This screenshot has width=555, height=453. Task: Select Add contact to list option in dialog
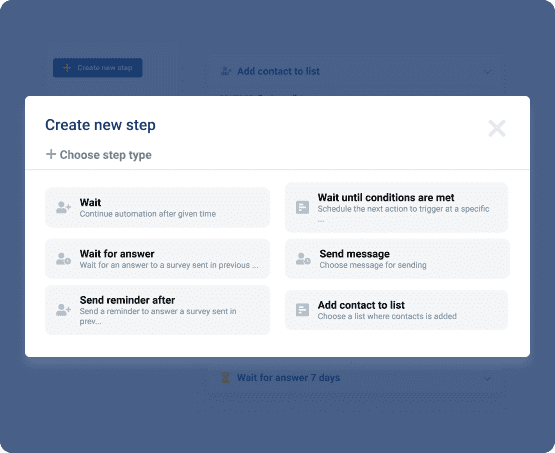tap(396, 310)
